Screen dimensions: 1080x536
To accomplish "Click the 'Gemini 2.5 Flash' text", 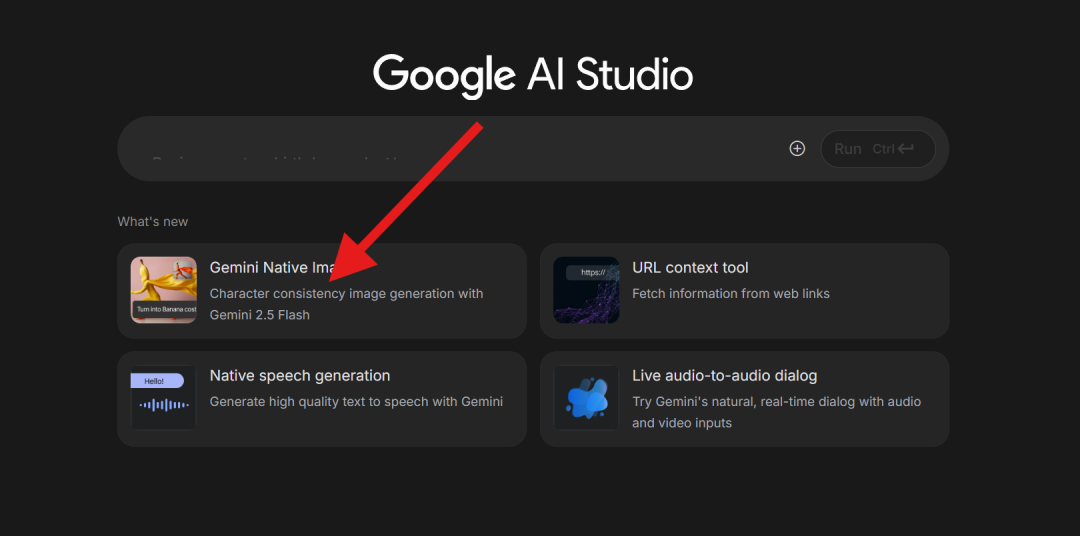I will (x=260, y=315).
